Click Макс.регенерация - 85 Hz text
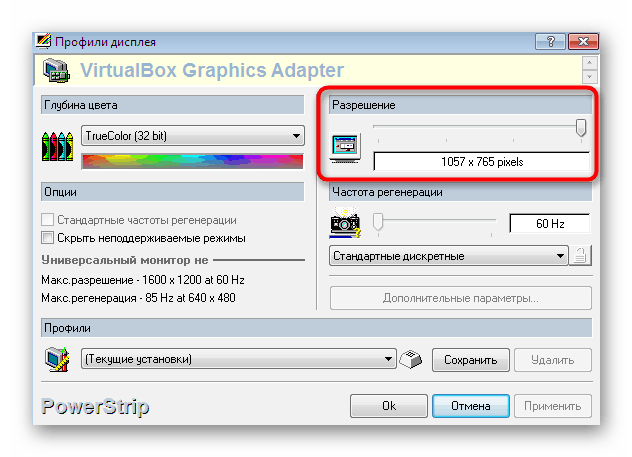 pos(138,298)
